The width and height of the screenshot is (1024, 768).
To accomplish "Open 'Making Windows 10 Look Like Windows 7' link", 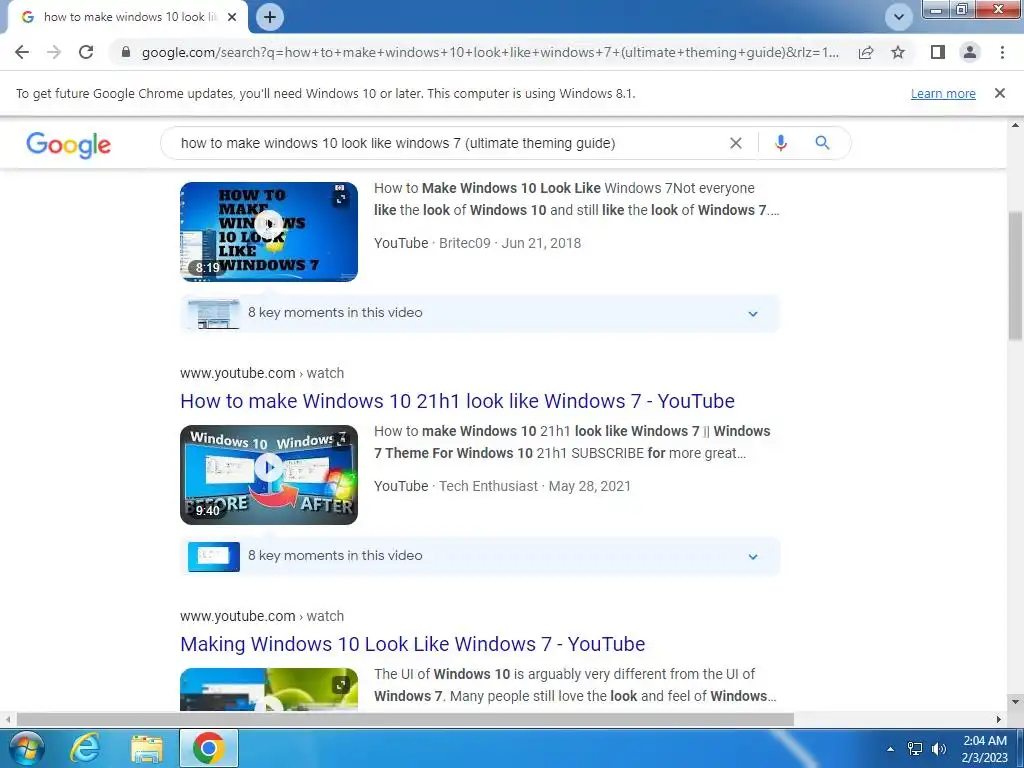I will coord(413,644).
